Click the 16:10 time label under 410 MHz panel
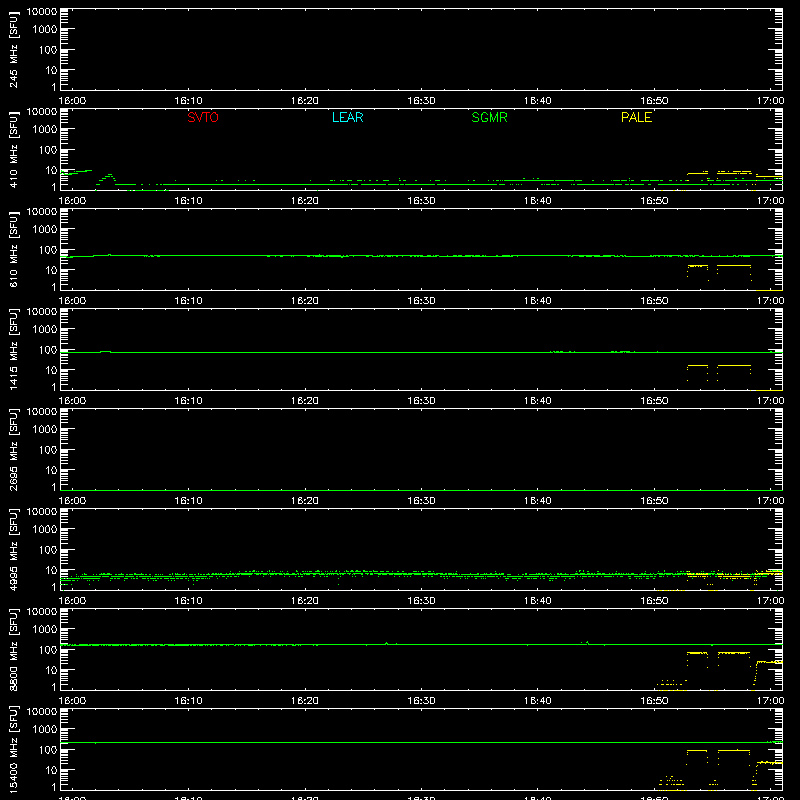 click(188, 201)
